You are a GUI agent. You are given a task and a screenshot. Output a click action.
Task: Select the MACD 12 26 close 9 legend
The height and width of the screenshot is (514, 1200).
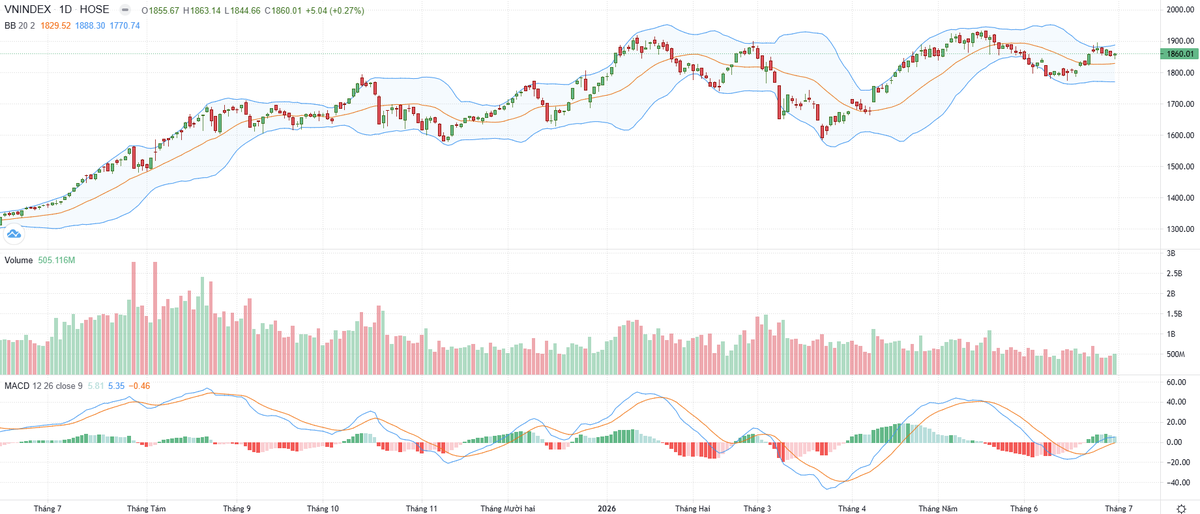43,385
